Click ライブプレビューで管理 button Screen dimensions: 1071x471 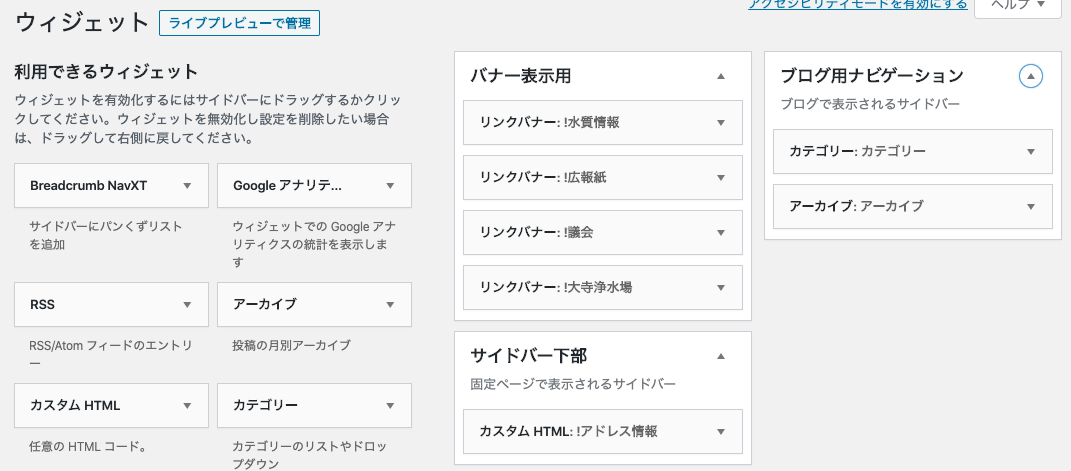click(x=239, y=23)
